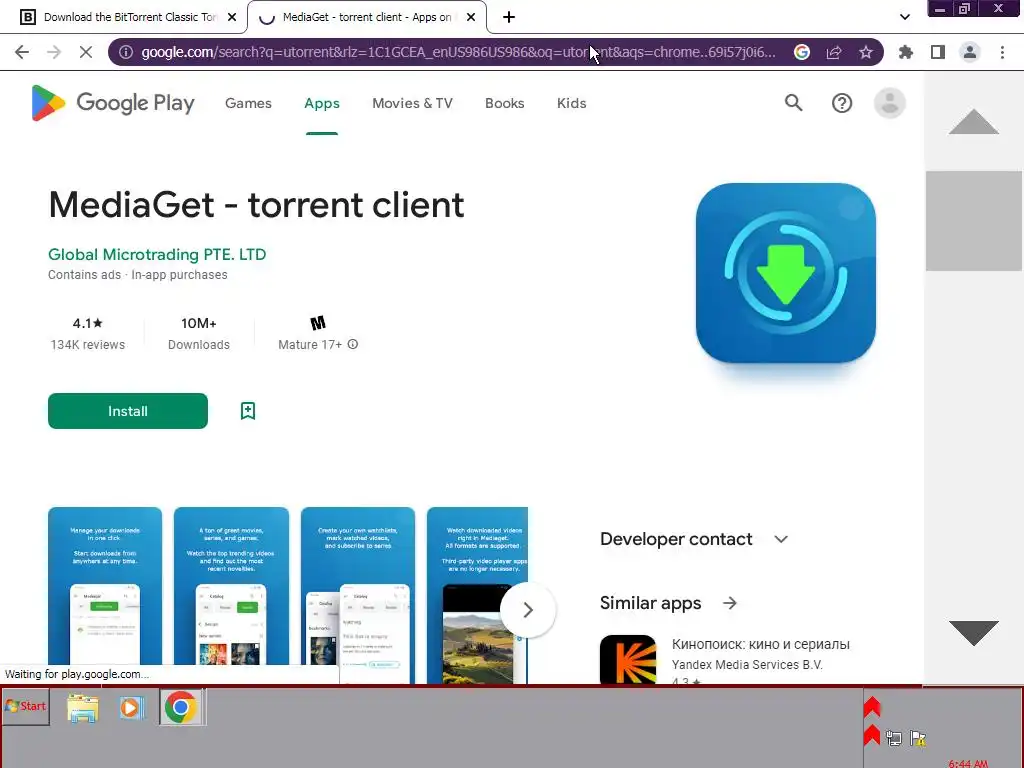1024x768 pixels.
Task: Click Chrome taskbar icon
Action: pos(181,708)
